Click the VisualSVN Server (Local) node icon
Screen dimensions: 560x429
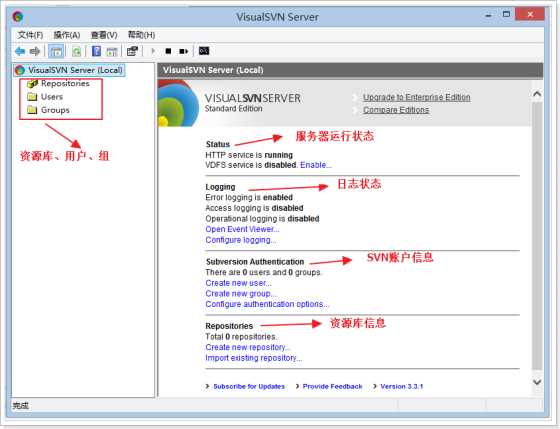tap(20, 70)
